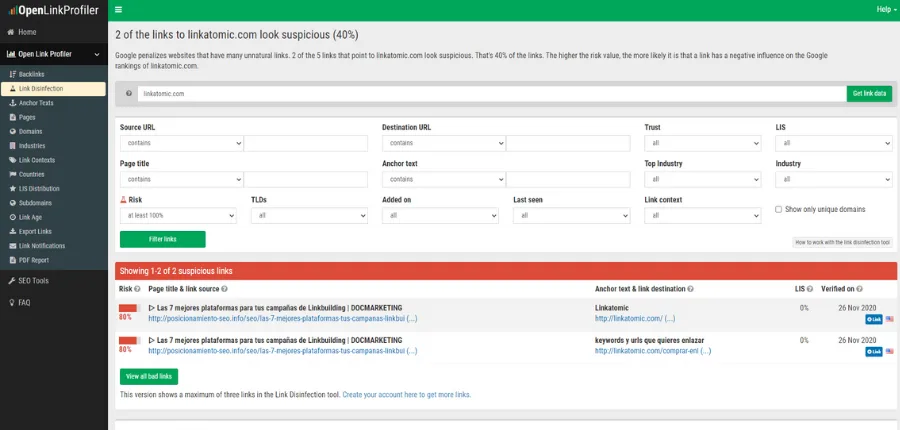Screen dimensions: 900x430
Task: Click the US flag icon in second row
Action: tap(889, 351)
